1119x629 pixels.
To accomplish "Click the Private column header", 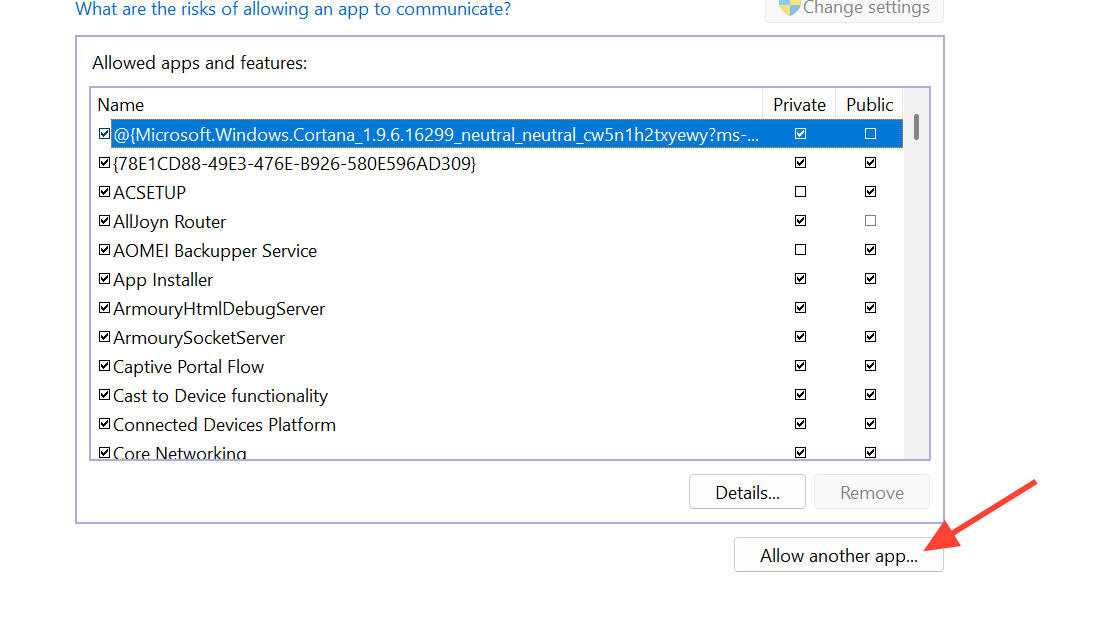I will point(799,105).
